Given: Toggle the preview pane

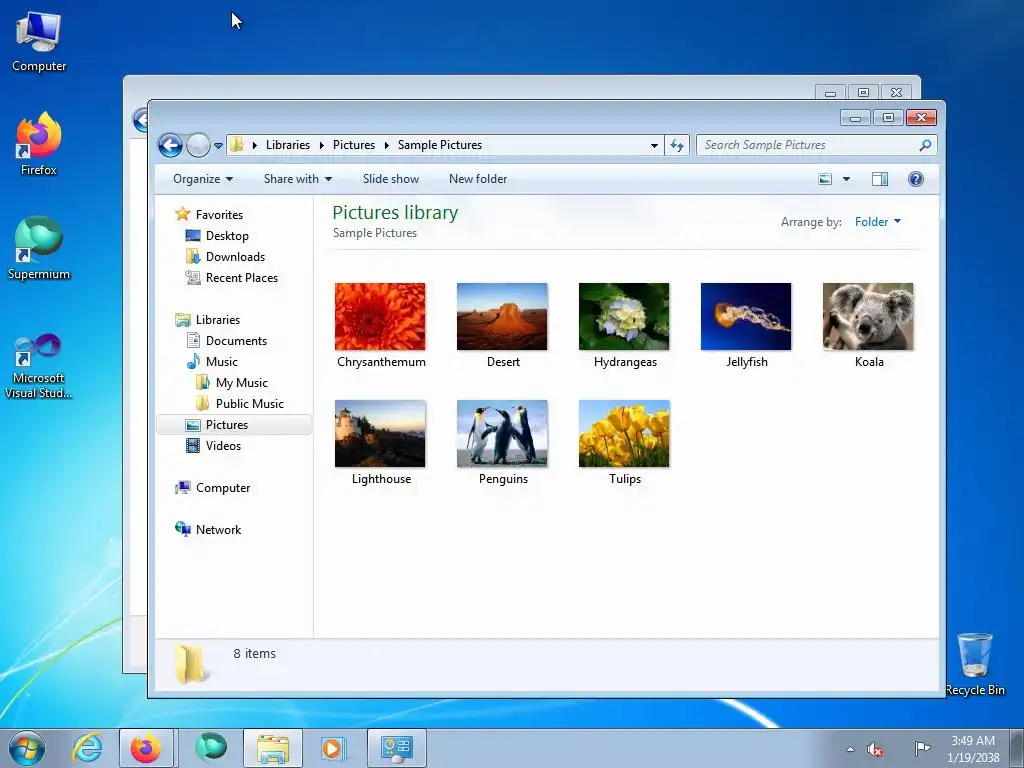Looking at the screenshot, I should click(x=880, y=179).
